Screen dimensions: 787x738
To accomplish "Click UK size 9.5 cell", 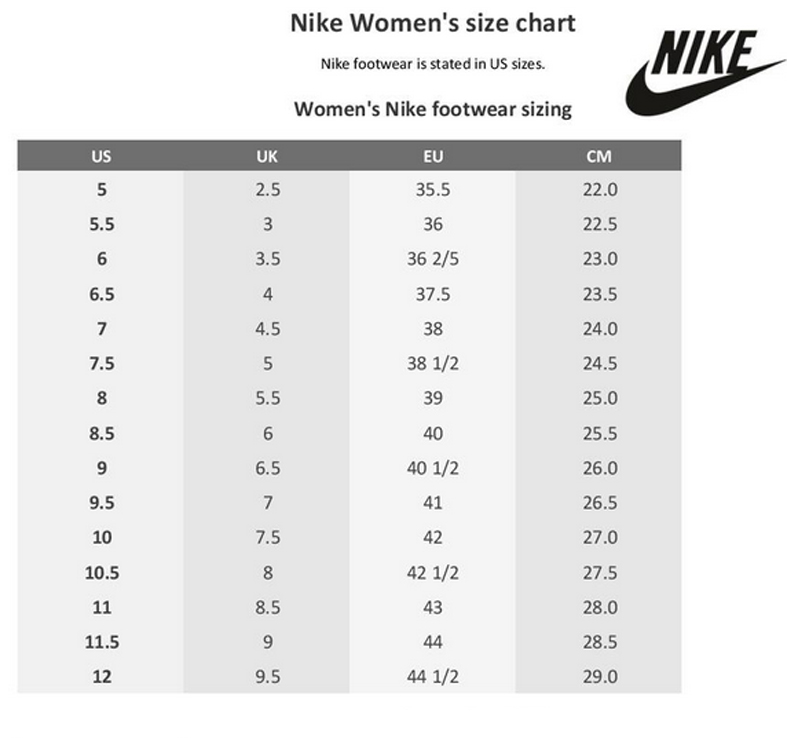I will [x=267, y=676].
